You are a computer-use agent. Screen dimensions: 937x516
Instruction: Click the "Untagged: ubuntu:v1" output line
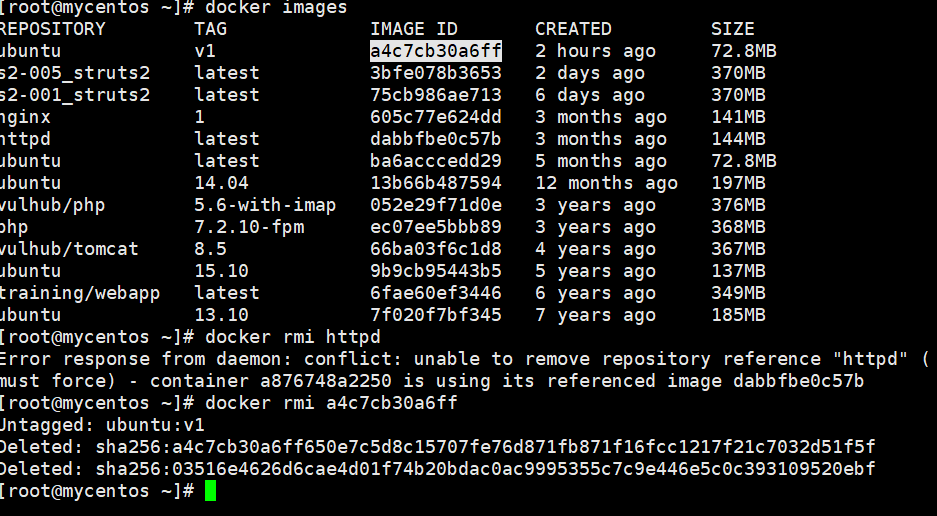coord(102,425)
